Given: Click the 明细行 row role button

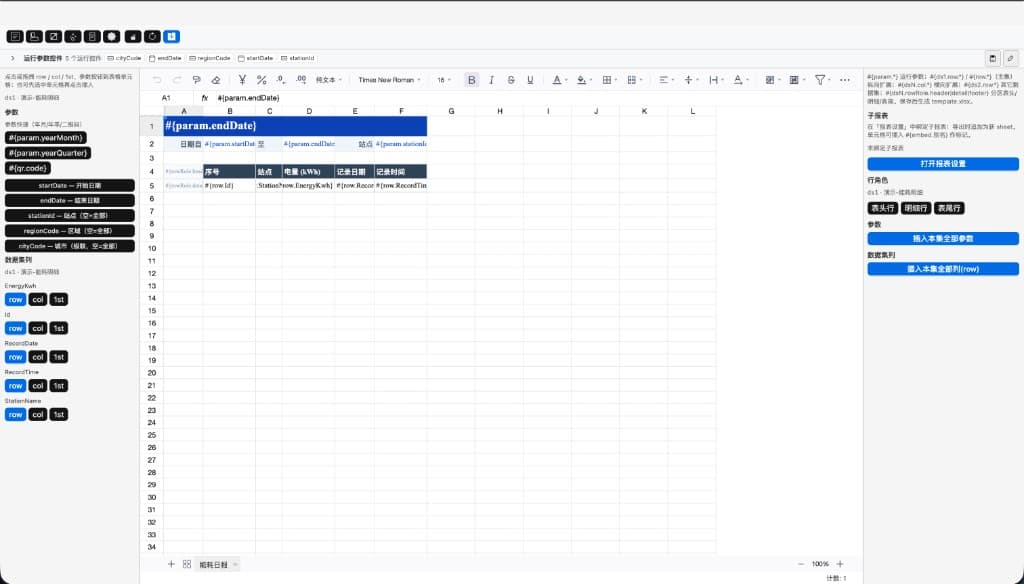Looking at the screenshot, I should pyautogui.click(x=916, y=208).
